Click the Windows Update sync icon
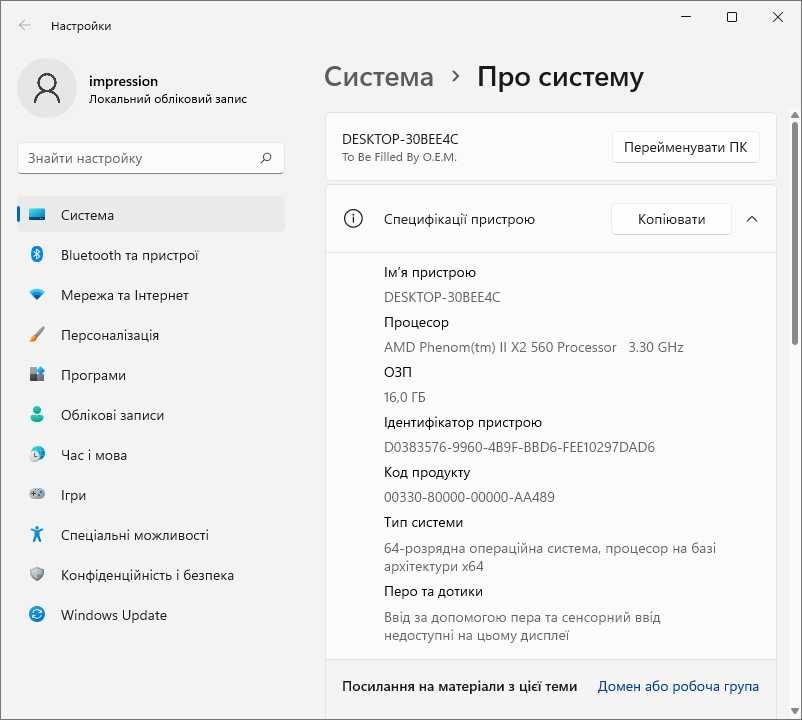This screenshot has height=720, width=802. (37, 614)
